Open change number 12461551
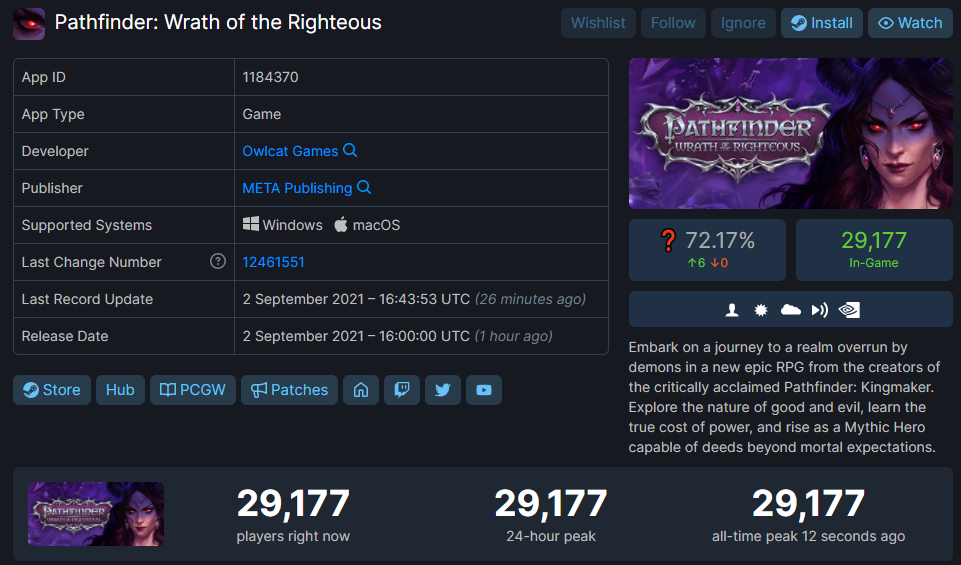This screenshot has width=961, height=565. [x=273, y=262]
